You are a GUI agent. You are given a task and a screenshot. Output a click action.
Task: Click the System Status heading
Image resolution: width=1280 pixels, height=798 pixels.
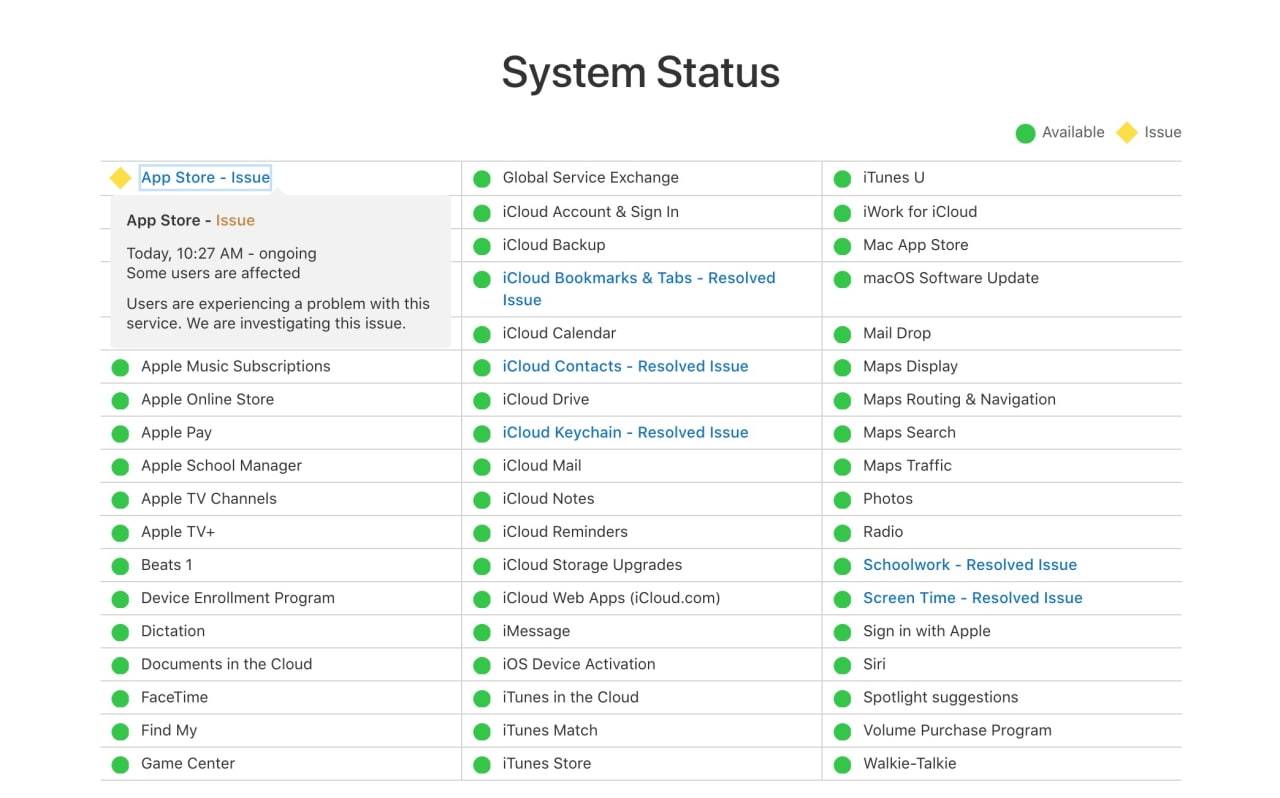[x=640, y=73]
